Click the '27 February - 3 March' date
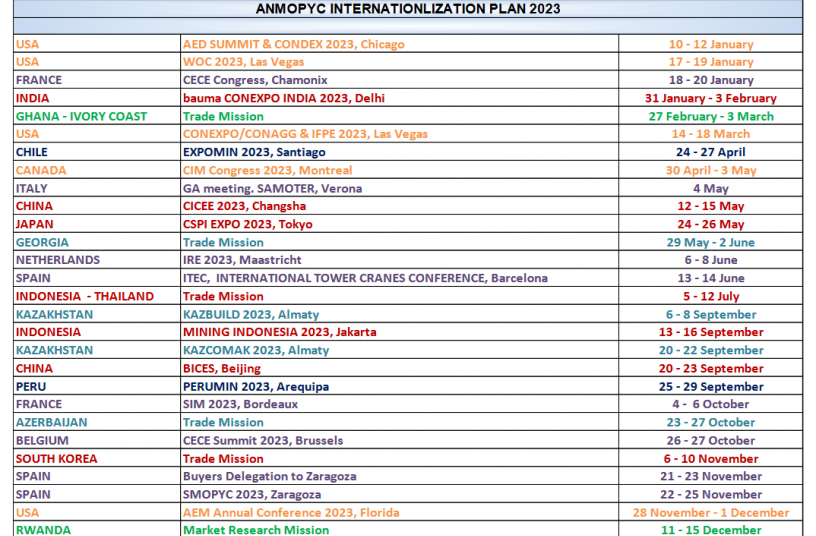This screenshot has width=816, height=536. (x=711, y=117)
